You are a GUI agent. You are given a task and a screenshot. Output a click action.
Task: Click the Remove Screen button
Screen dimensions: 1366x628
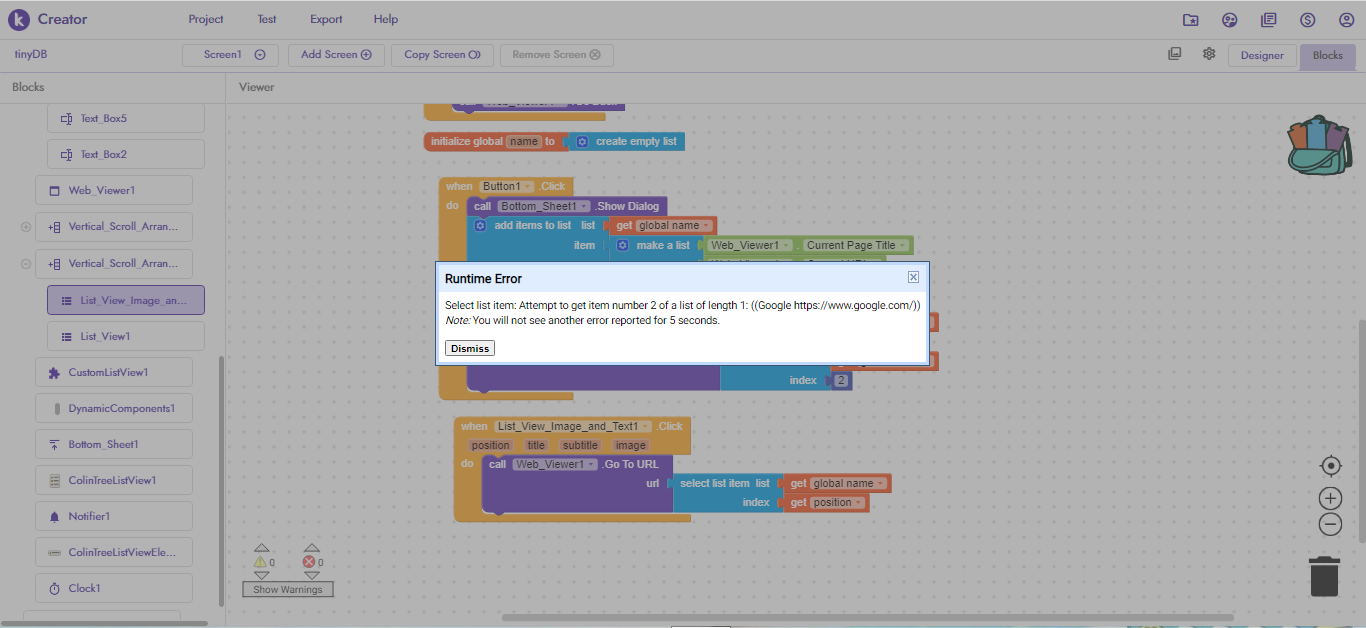(x=557, y=55)
